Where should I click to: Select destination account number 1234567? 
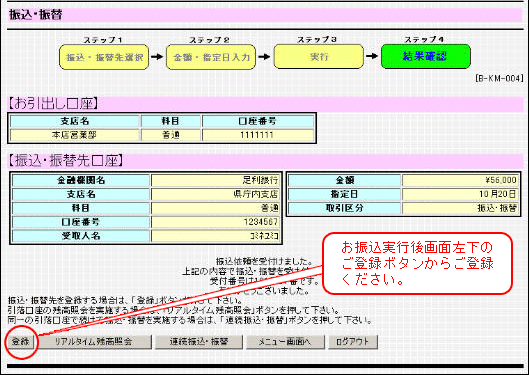pos(215,222)
